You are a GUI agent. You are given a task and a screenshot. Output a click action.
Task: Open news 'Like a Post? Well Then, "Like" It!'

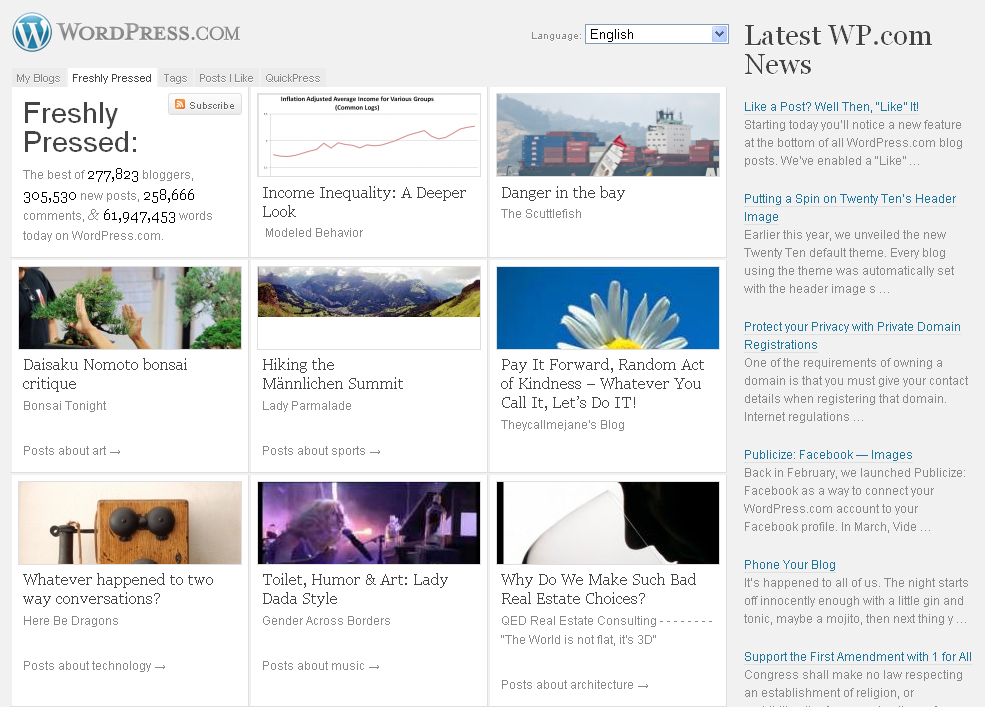831,107
